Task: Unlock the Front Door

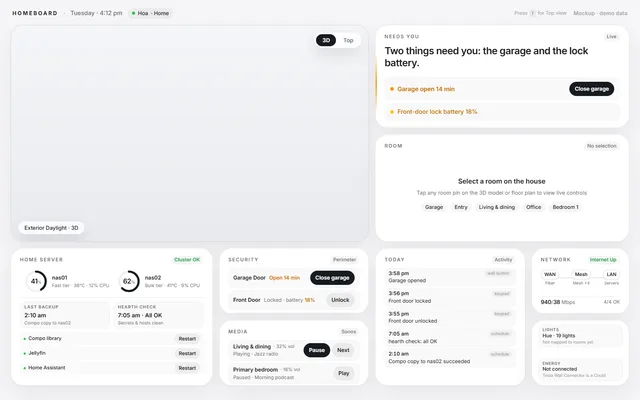Action: click(x=340, y=300)
